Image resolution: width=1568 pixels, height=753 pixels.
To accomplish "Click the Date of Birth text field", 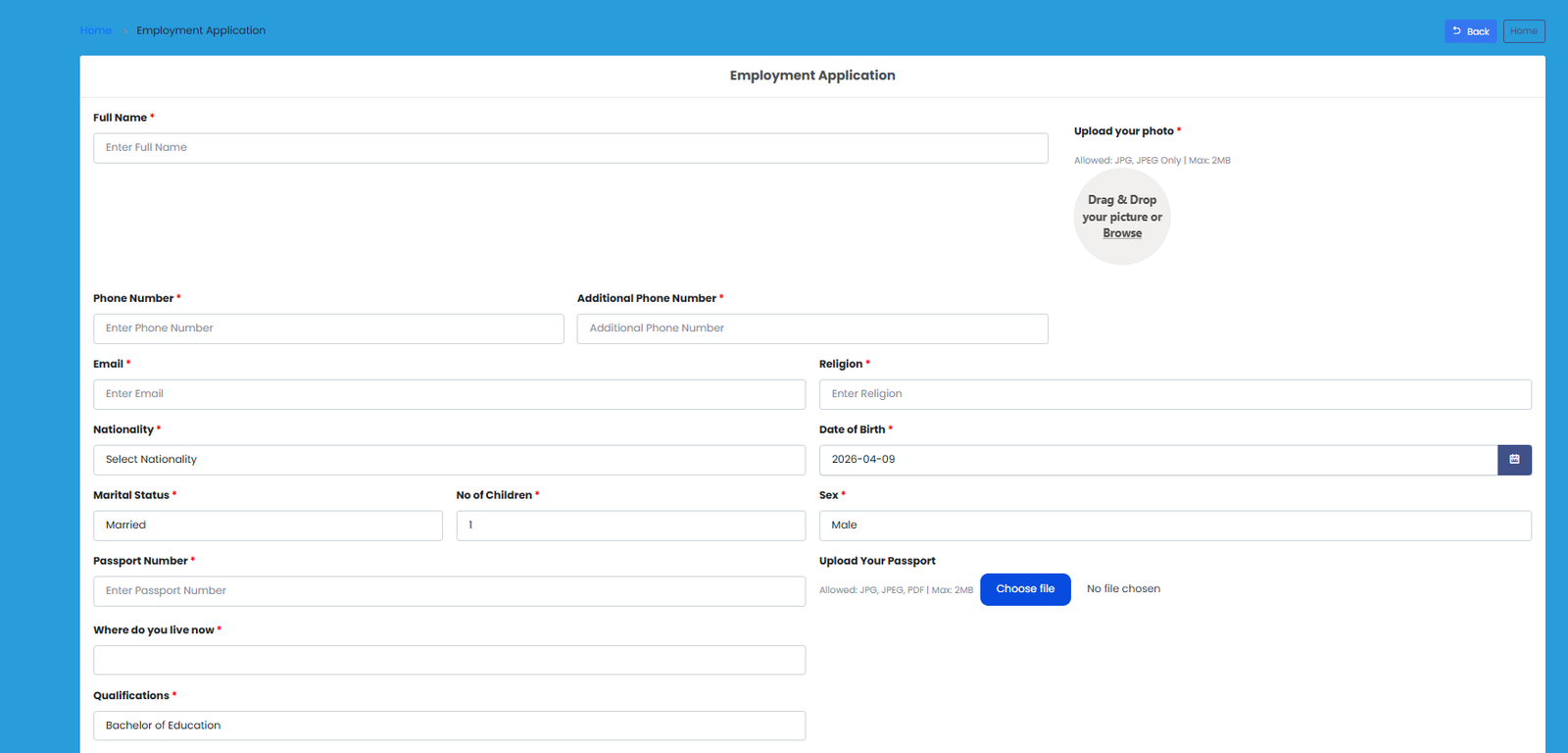I will 1157,460.
